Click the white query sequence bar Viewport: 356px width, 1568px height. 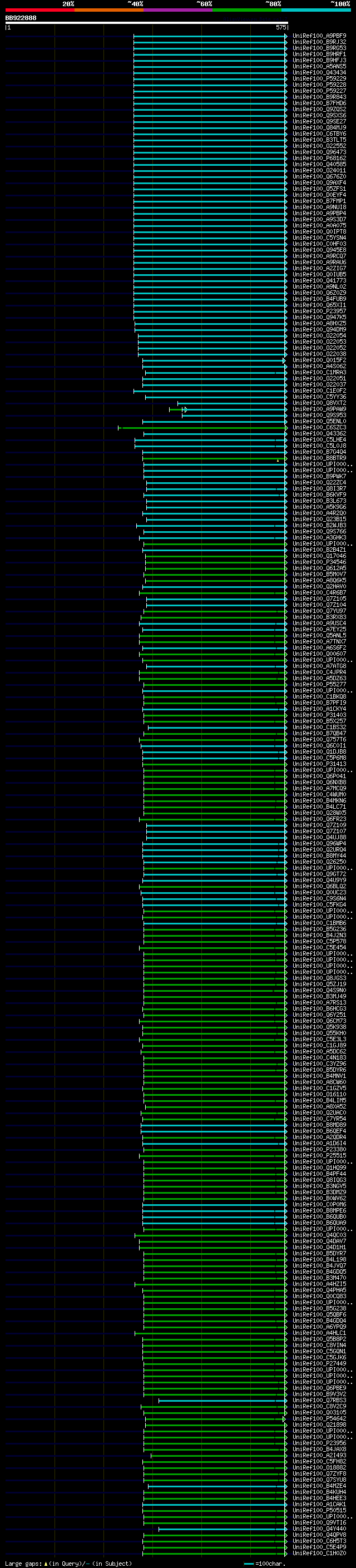(x=146, y=22)
